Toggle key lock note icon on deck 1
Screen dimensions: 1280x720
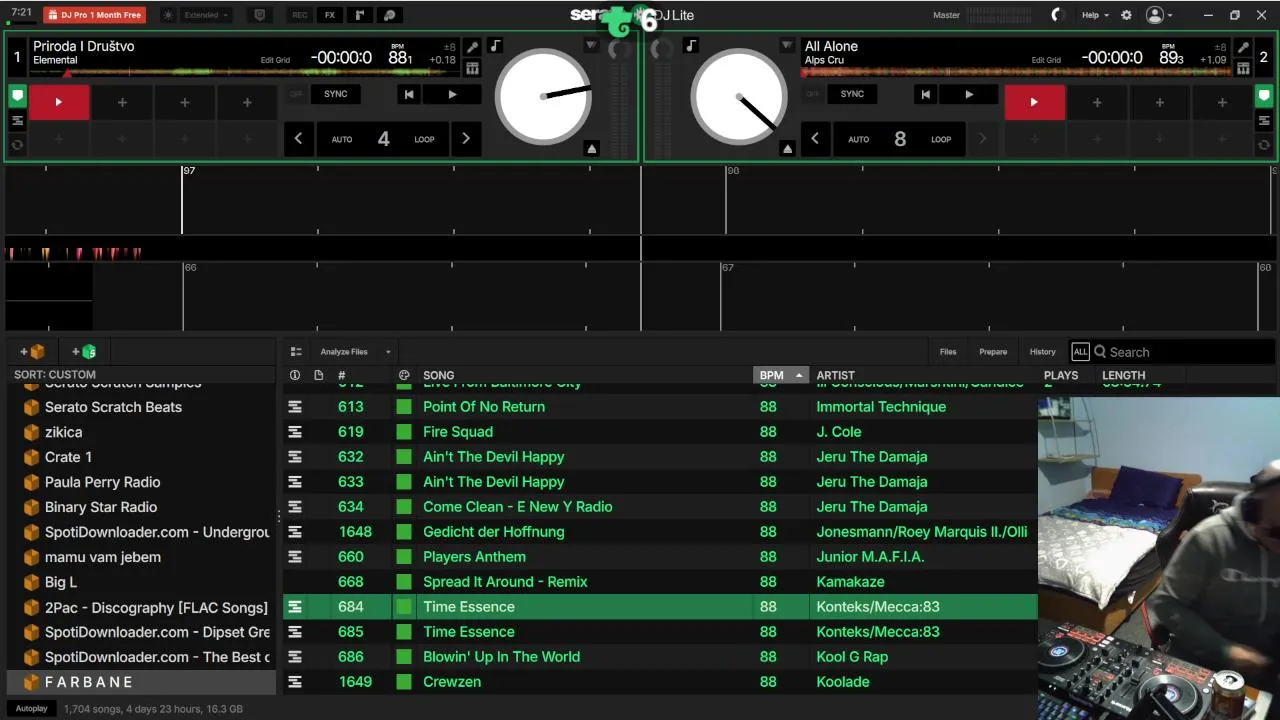click(496, 46)
